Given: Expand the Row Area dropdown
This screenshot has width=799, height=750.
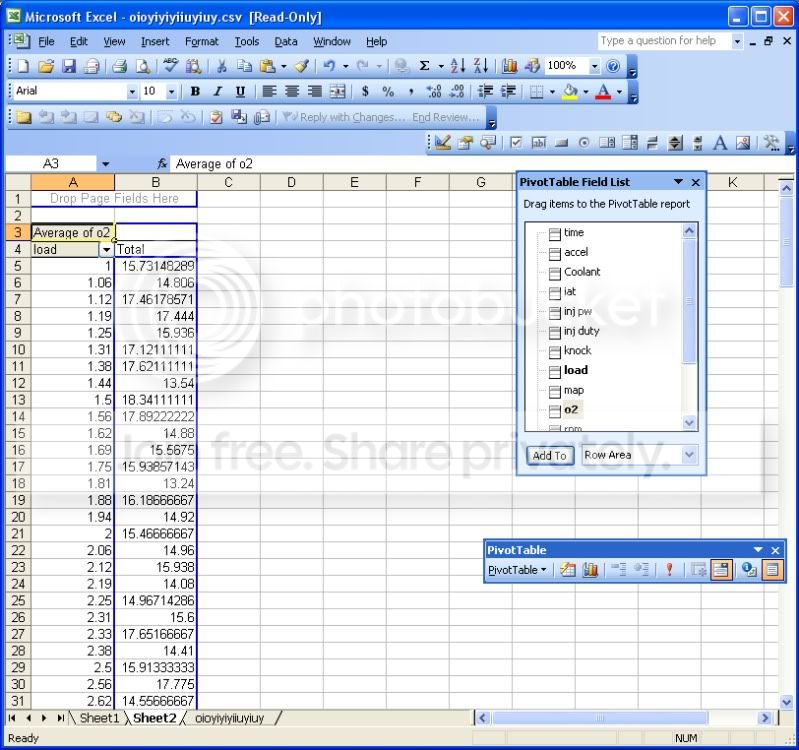Looking at the screenshot, I should (x=689, y=454).
